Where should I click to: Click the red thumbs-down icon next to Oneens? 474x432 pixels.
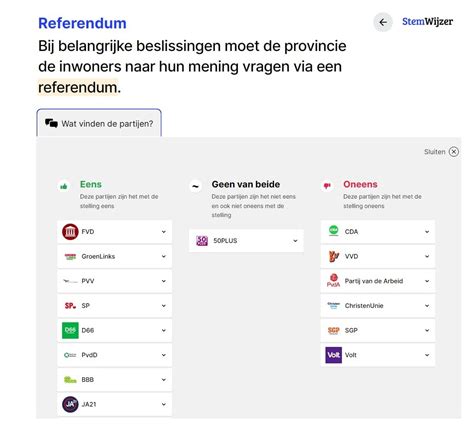coord(327,186)
